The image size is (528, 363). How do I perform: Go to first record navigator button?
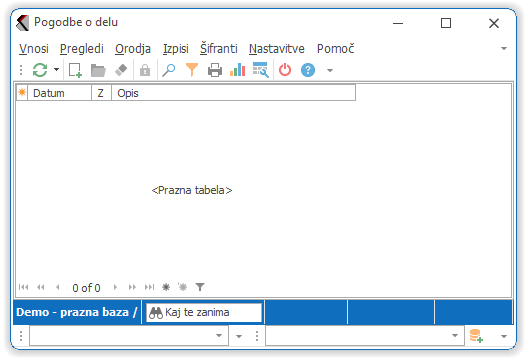coord(24,287)
